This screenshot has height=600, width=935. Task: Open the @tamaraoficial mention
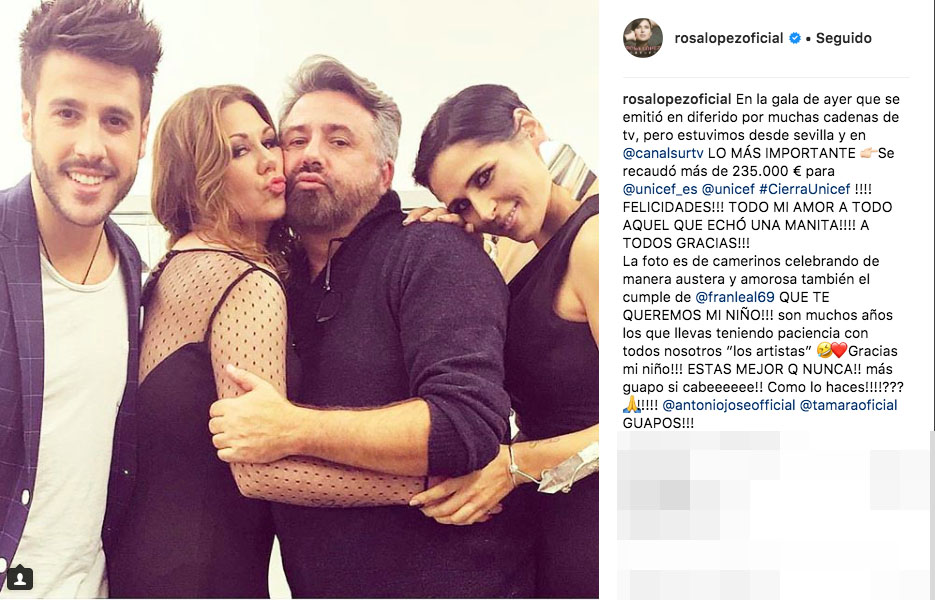tap(848, 405)
